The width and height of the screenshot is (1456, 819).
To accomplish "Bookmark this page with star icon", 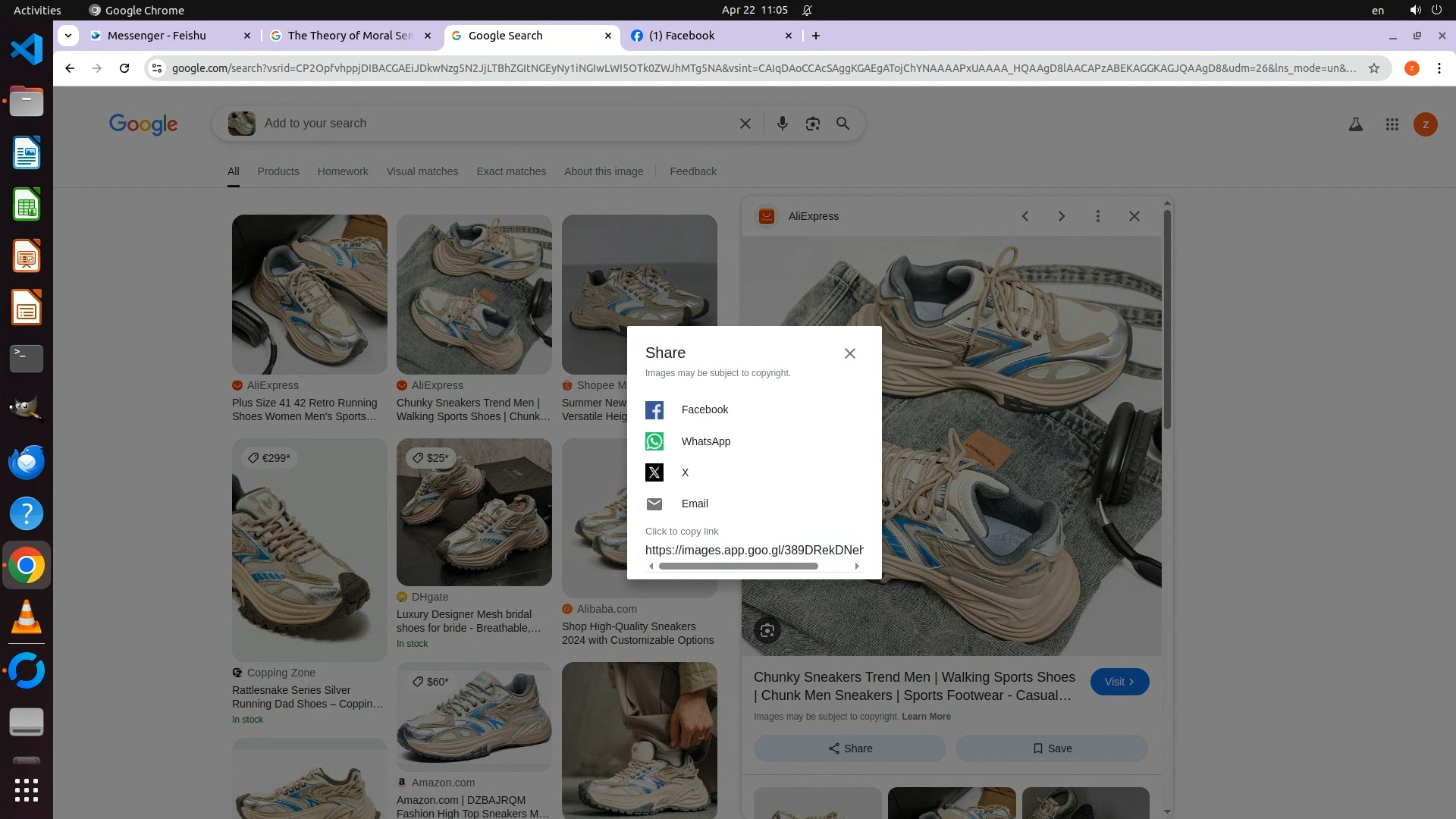I will 1373,68.
